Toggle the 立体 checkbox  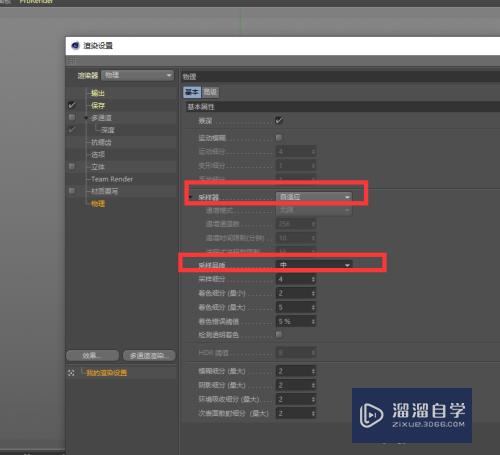(x=72, y=166)
